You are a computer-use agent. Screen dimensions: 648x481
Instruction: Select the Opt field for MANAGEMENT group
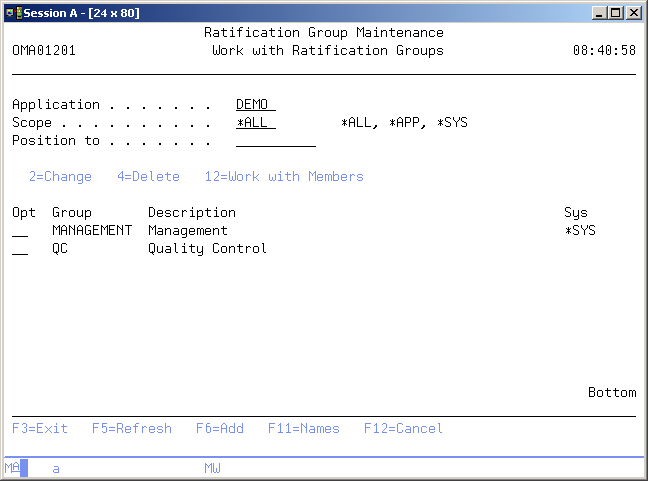pos(20,231)
